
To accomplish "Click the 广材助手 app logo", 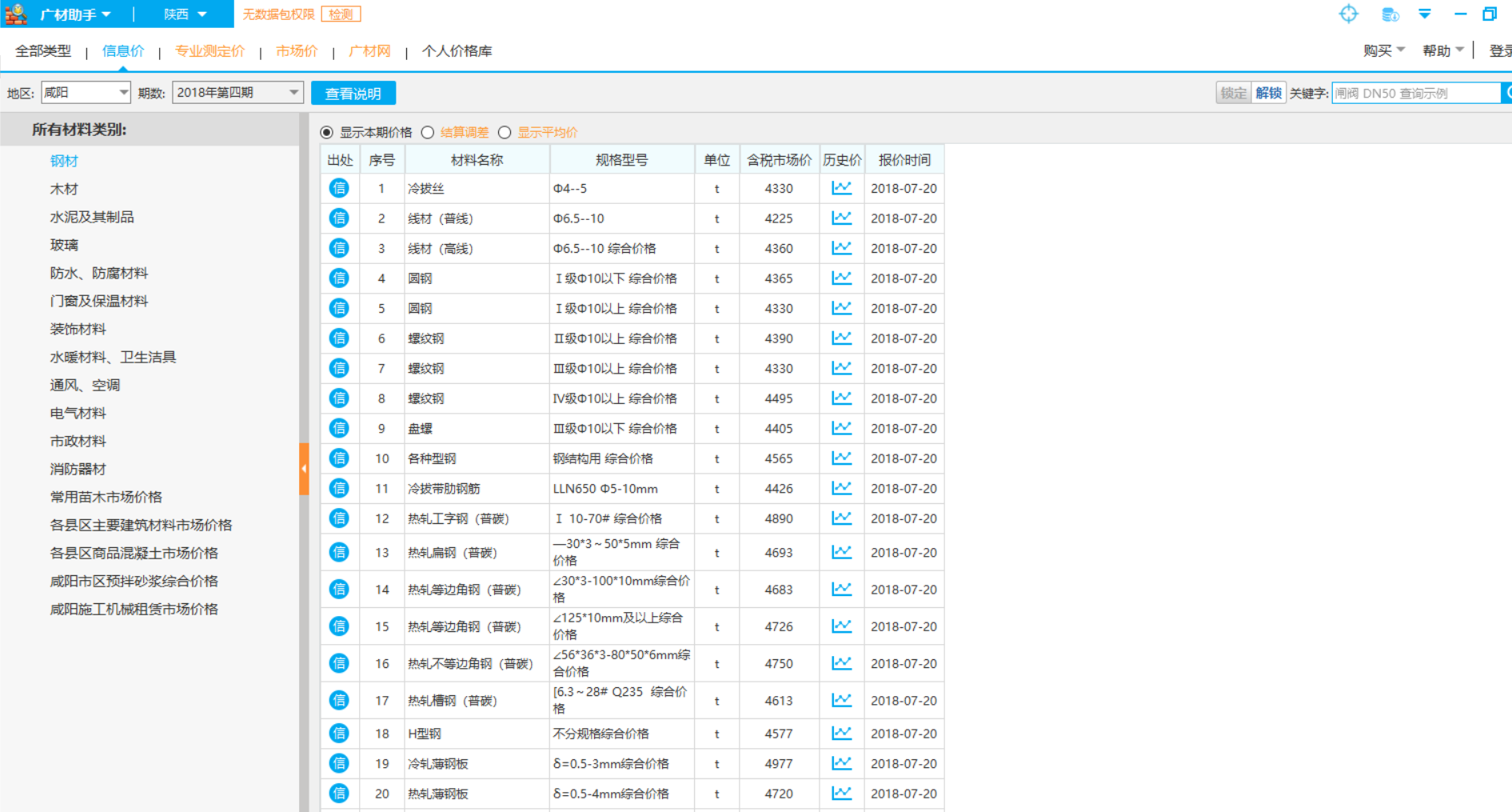I will [x=16, y=14].
